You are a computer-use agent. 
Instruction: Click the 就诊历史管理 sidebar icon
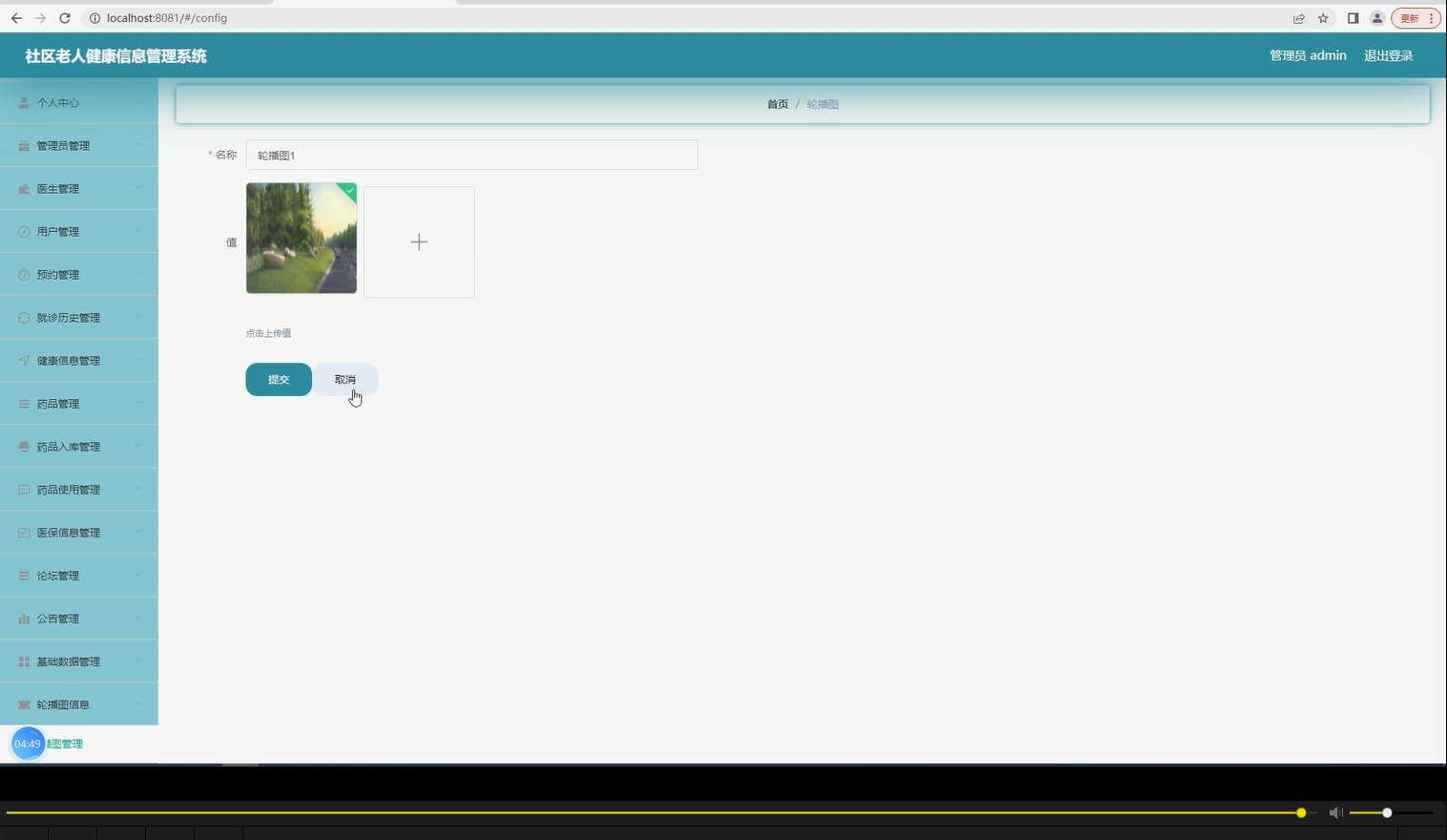point(25,318)
